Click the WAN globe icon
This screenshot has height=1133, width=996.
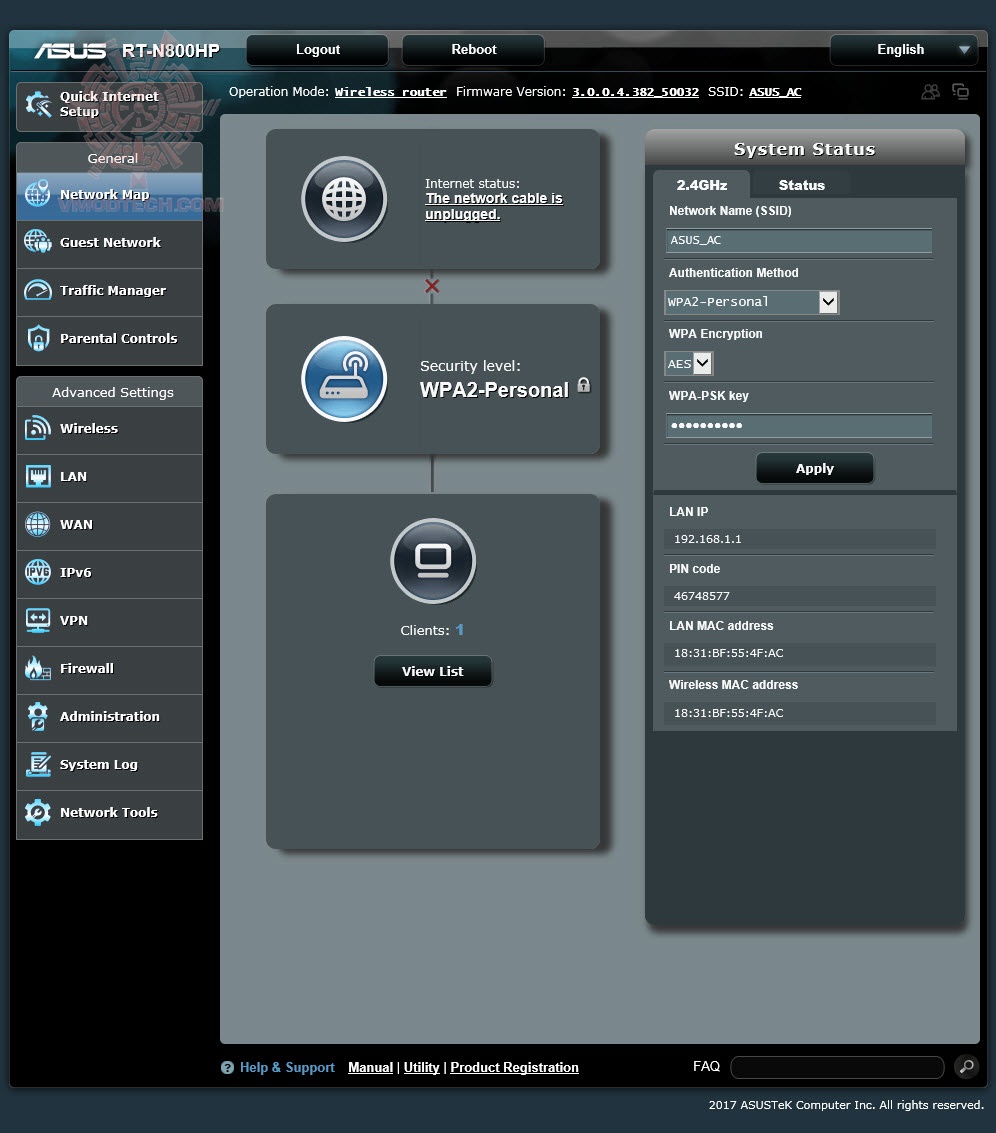(x=38, y=524)
